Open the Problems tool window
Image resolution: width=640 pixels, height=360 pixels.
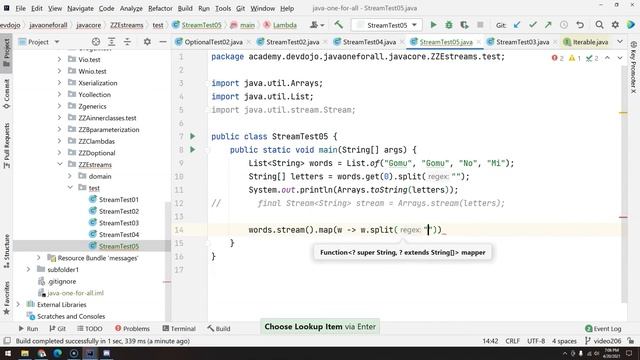tap(132, 328)
